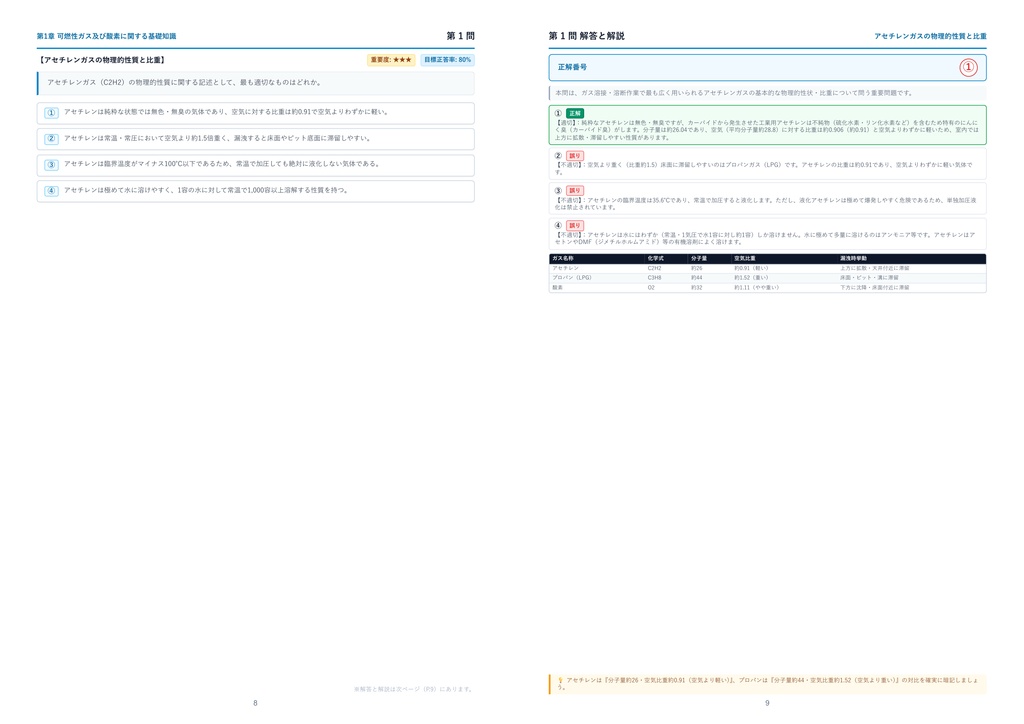Click the 約32 molecular weight cell
This screenshot has height=724, width=1024.
697,288
